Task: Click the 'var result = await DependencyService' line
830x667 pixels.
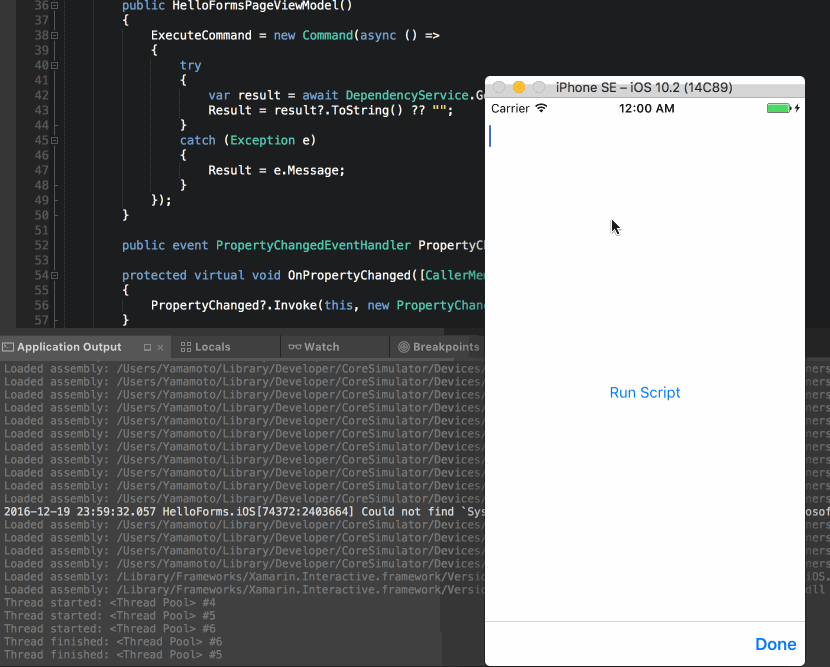Action: (346, 95)
